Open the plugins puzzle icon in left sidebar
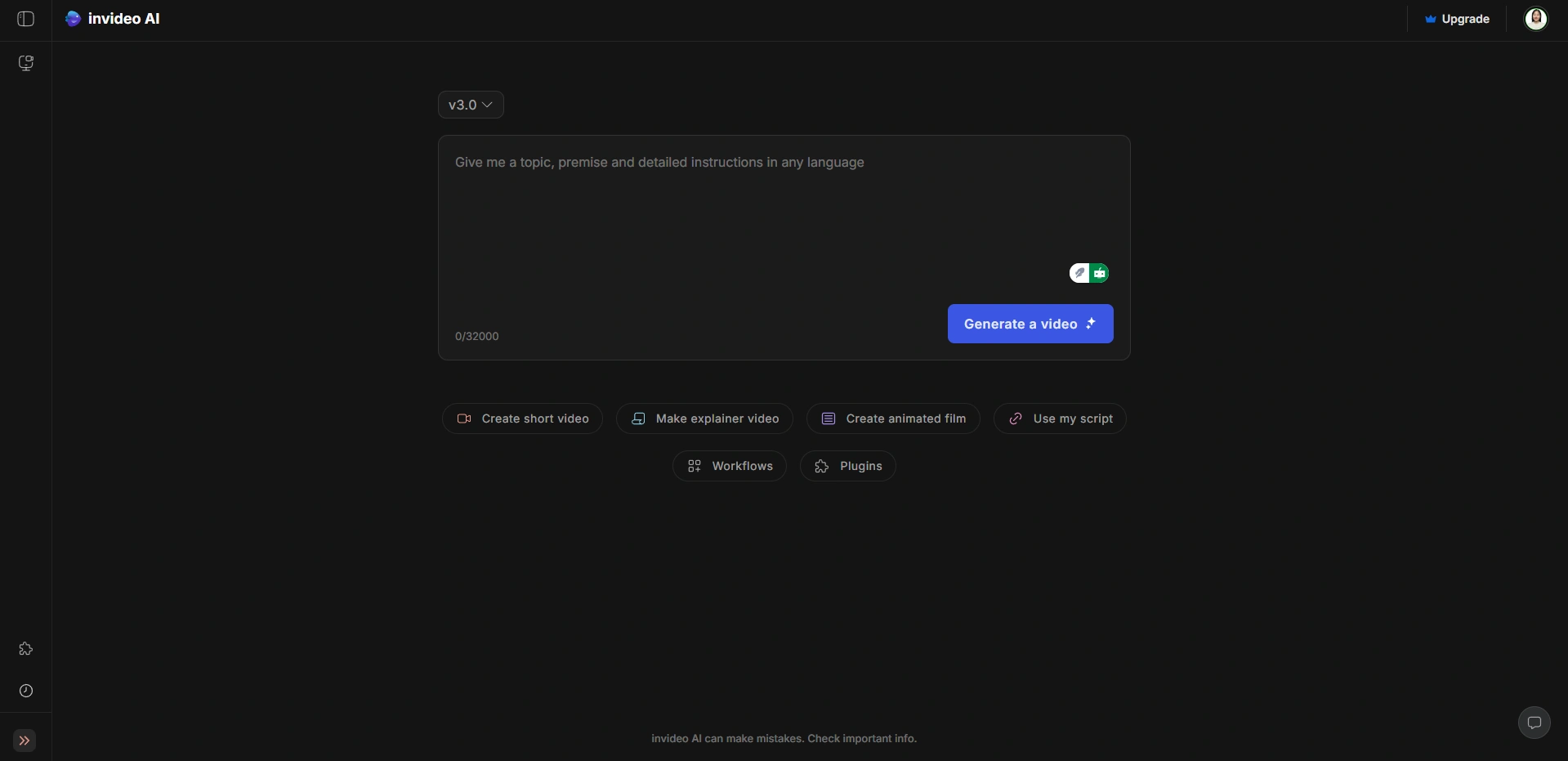Viewport: 1568px width, 761px height. (x=26, y=649)
